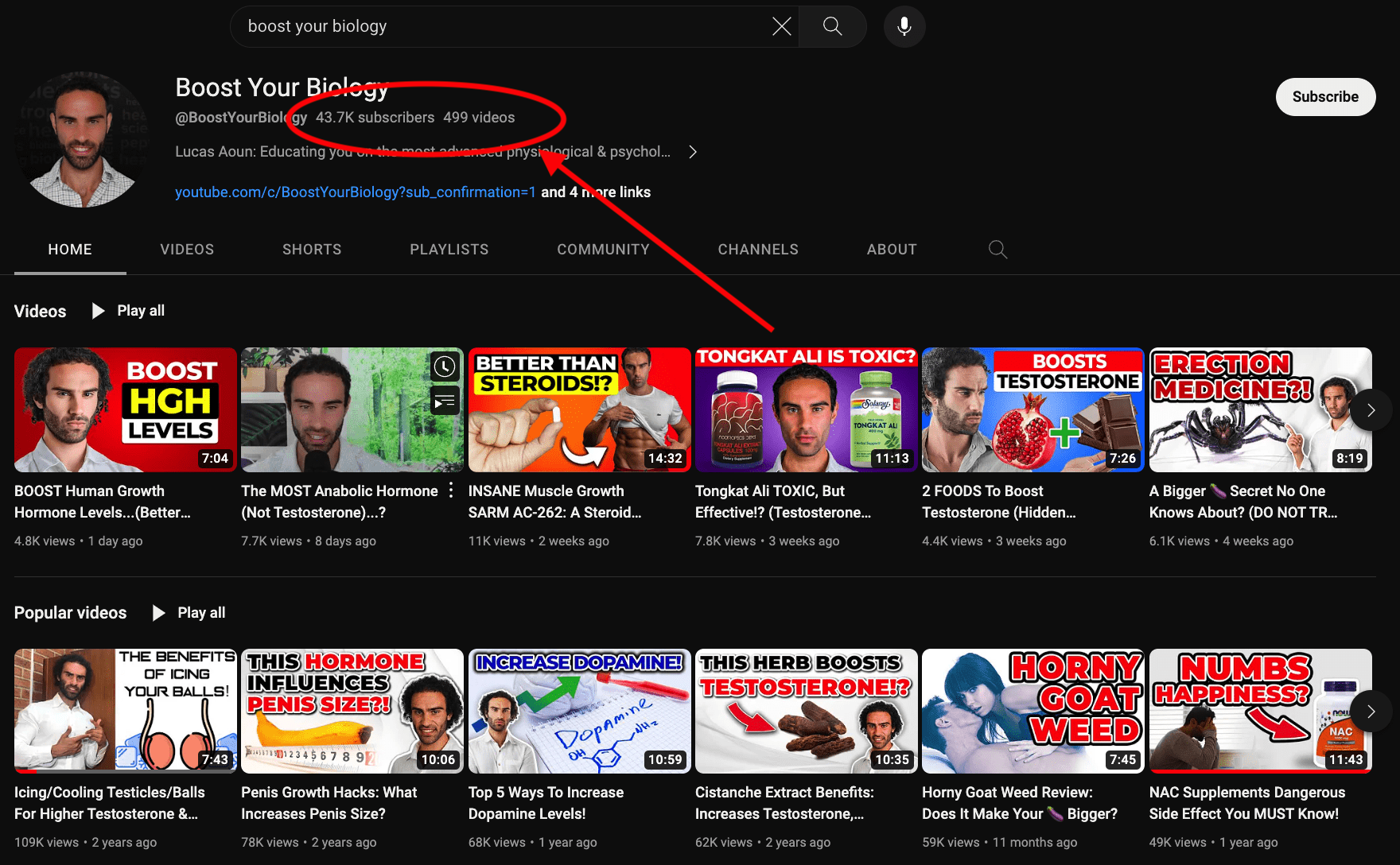Viewport: 1400px width, 865px height.
Task: Open 'BOOST Human Growth Hormone Levels' title
Action: (103, 502)
